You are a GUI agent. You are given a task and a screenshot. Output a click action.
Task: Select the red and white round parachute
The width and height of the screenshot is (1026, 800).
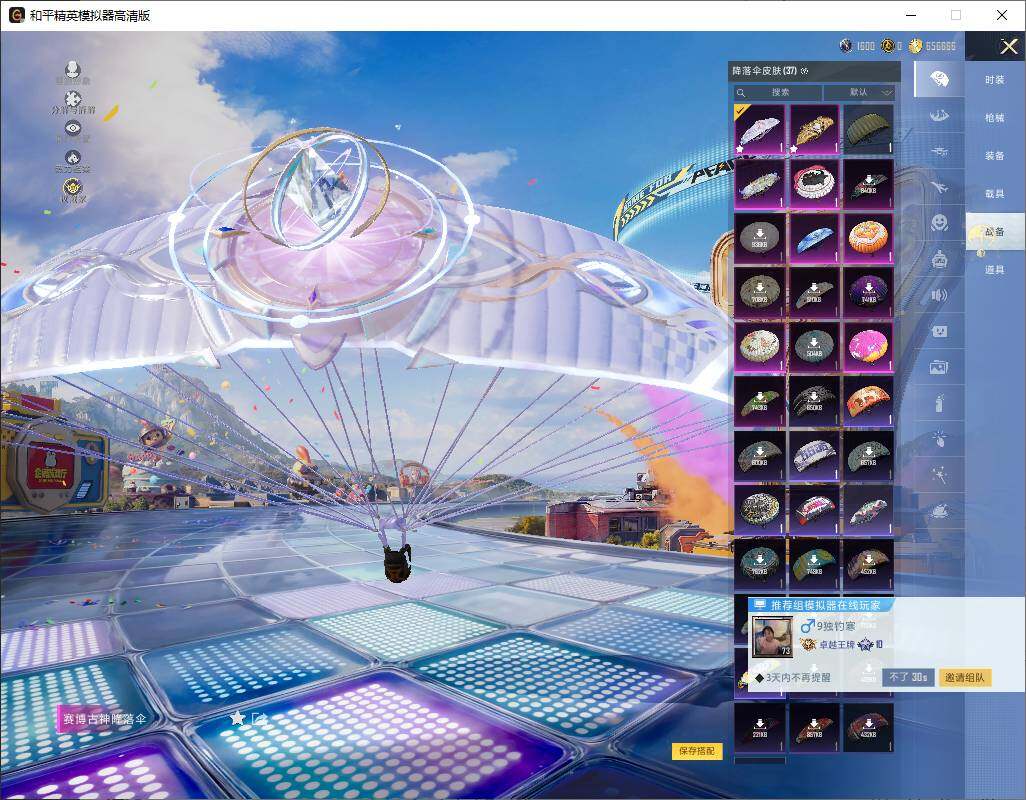click(x=813, y=184)
